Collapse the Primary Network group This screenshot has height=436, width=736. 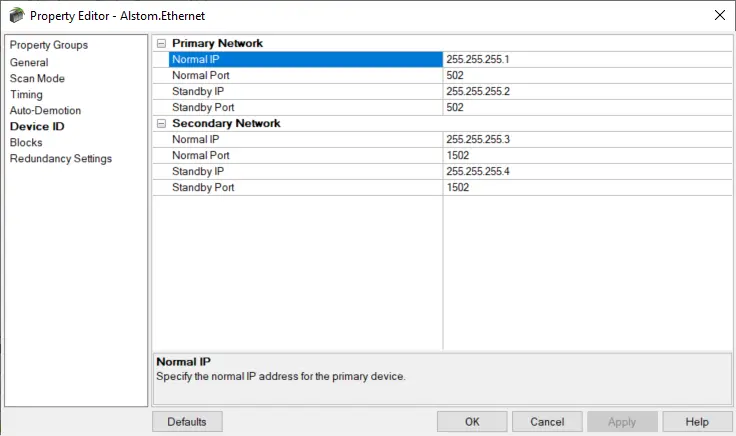[161, 44]
